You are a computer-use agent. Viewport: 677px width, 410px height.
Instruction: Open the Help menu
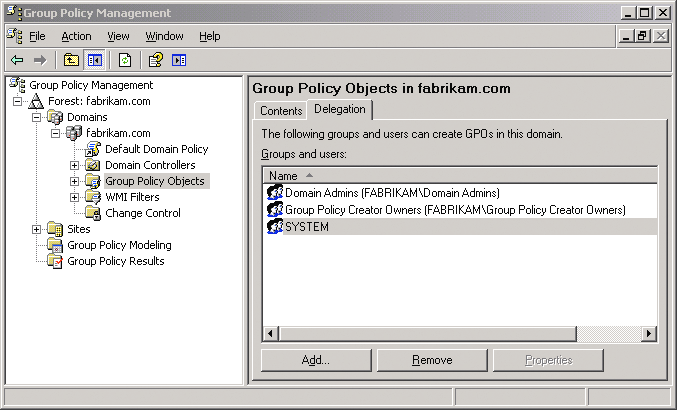(210, 36)
